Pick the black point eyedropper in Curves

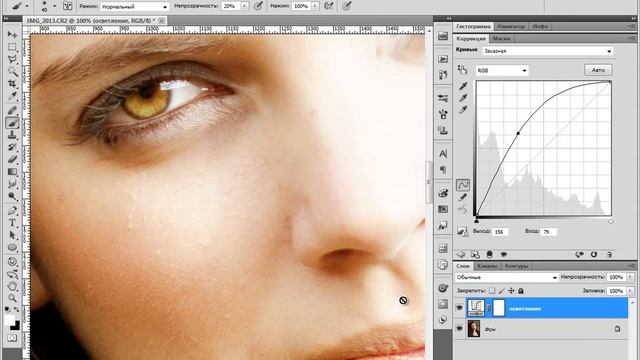point(463,86)
